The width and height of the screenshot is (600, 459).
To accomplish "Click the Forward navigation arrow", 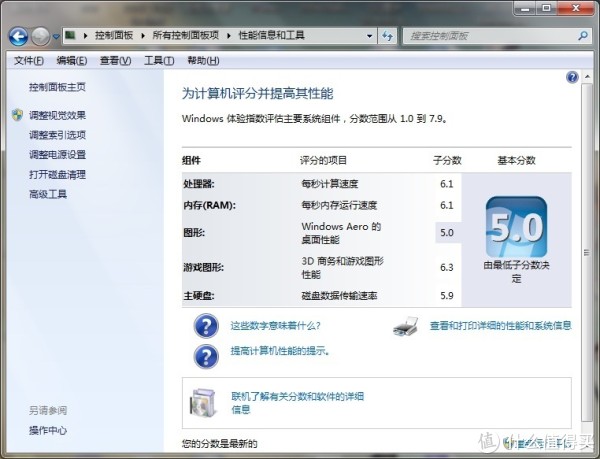I will pyautogui.click(x=40, y=37).
